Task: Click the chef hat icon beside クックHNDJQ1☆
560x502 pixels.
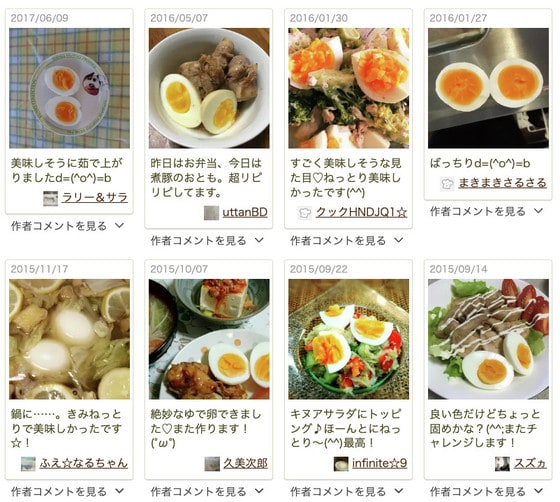Action: [x=305, y=213]
